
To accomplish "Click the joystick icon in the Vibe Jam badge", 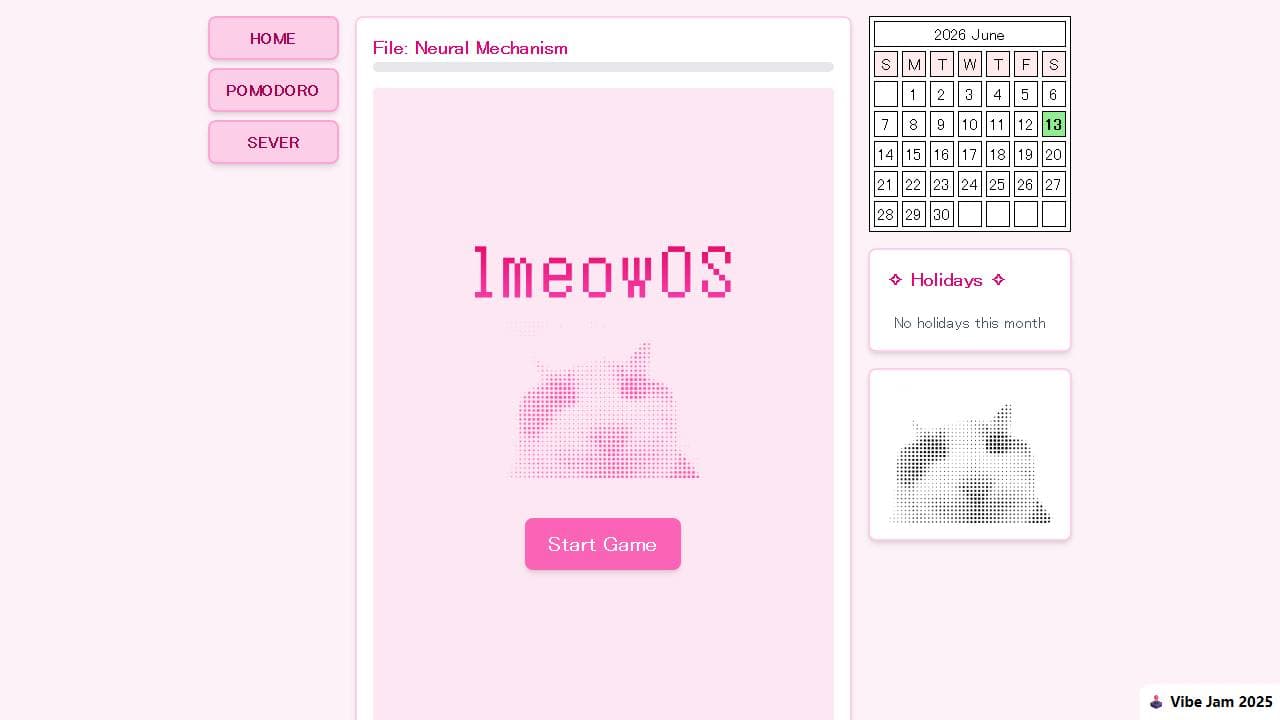I will [x=1156, y=702].
